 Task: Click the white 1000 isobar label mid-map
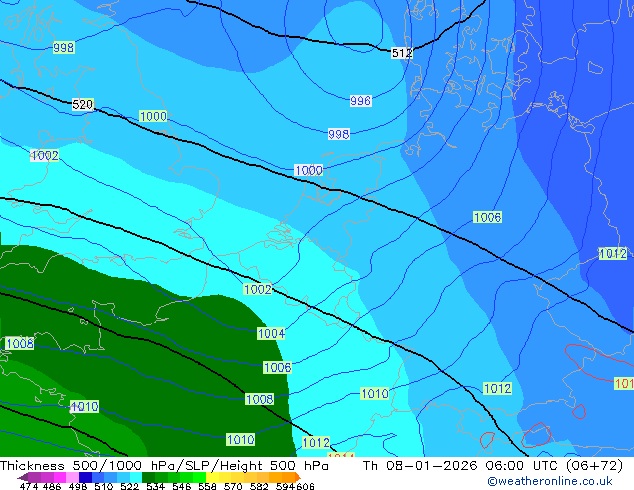[x=309, y=170]
